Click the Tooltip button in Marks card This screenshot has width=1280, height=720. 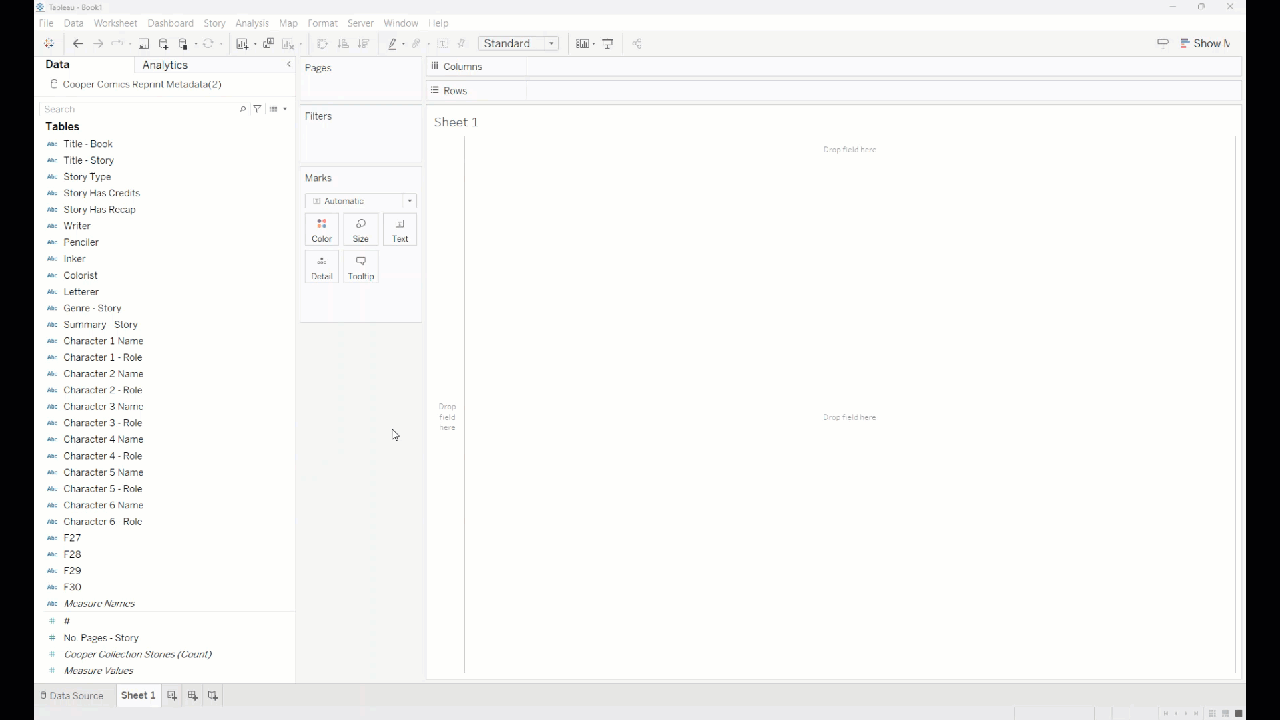coord(361,267)
